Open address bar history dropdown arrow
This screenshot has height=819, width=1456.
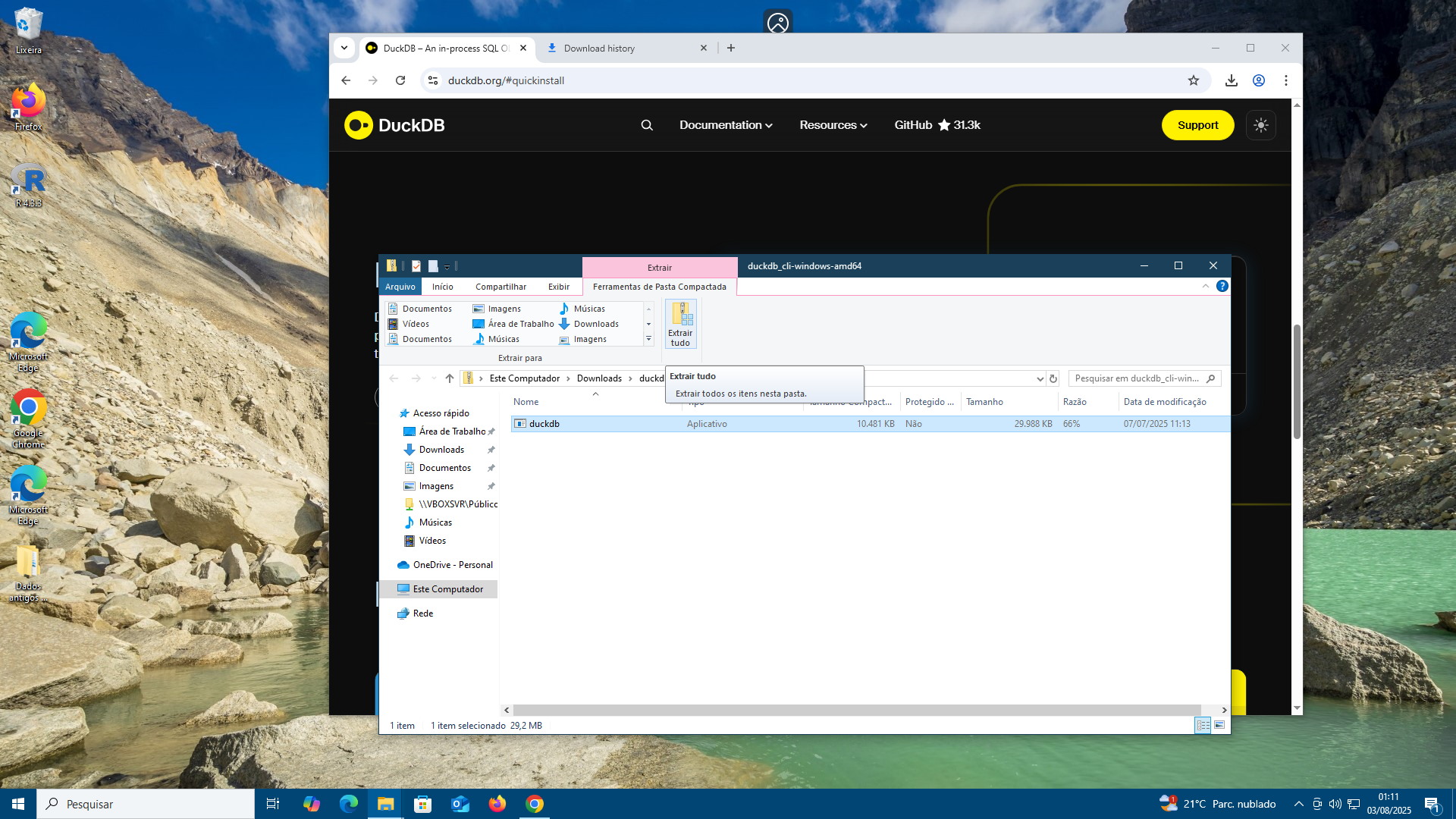(1040, 378)
